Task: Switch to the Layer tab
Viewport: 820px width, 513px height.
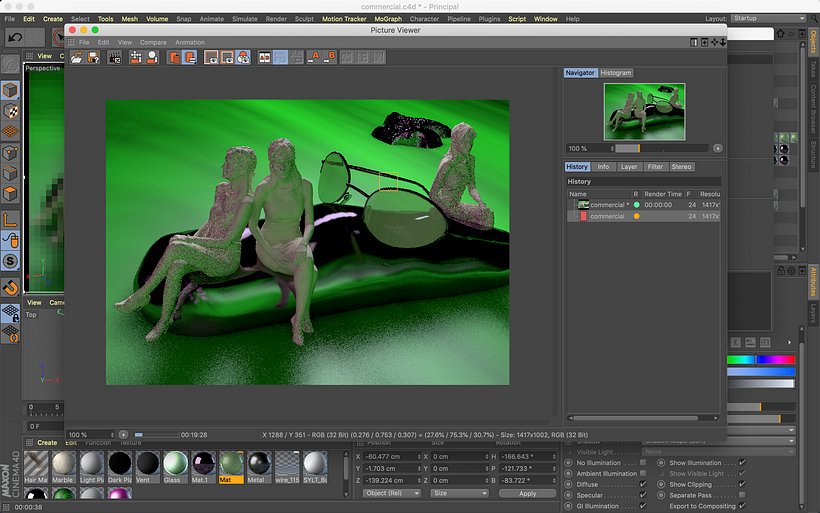Action: click(x=629, y=167)
